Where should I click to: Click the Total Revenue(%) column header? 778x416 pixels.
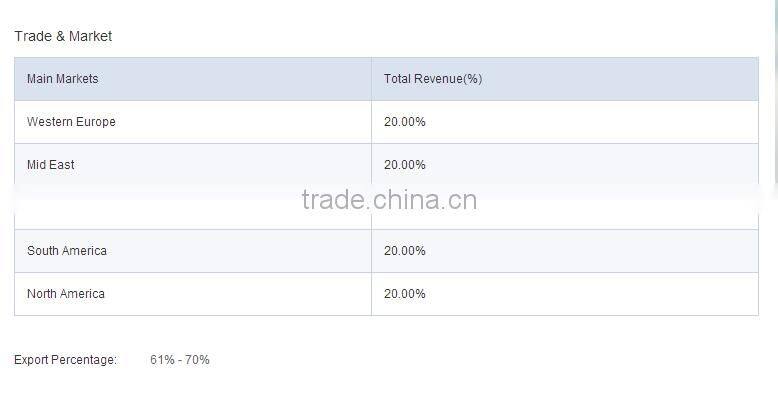[432, 79]
